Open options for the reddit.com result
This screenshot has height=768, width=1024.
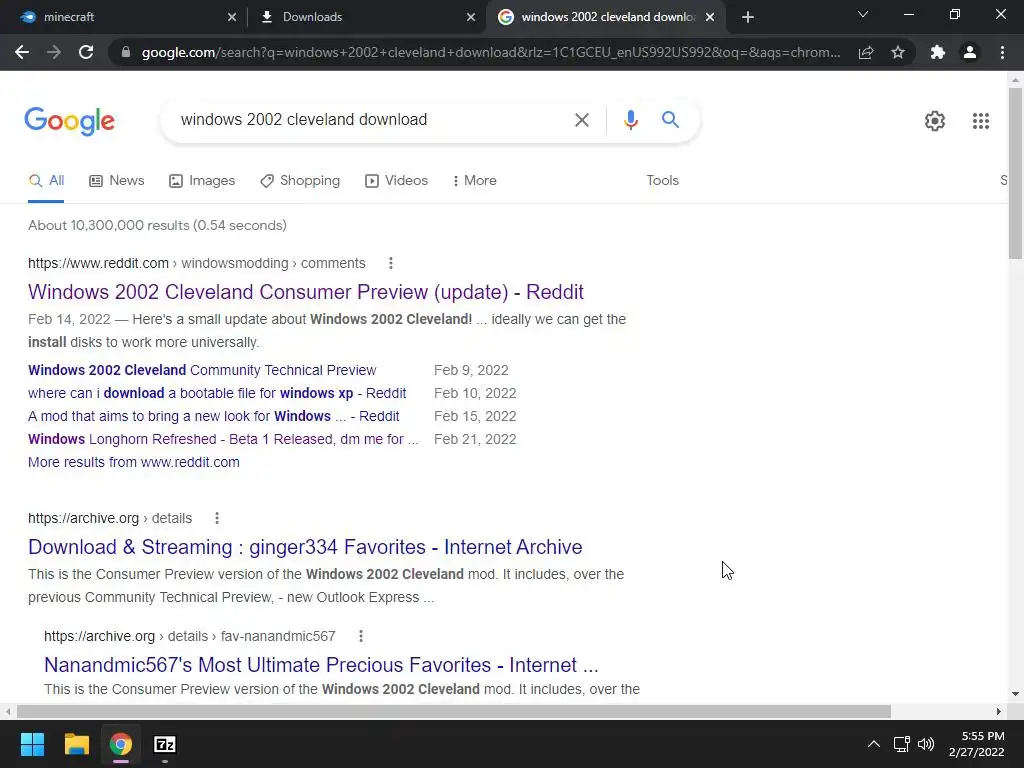tap(391, 263)
